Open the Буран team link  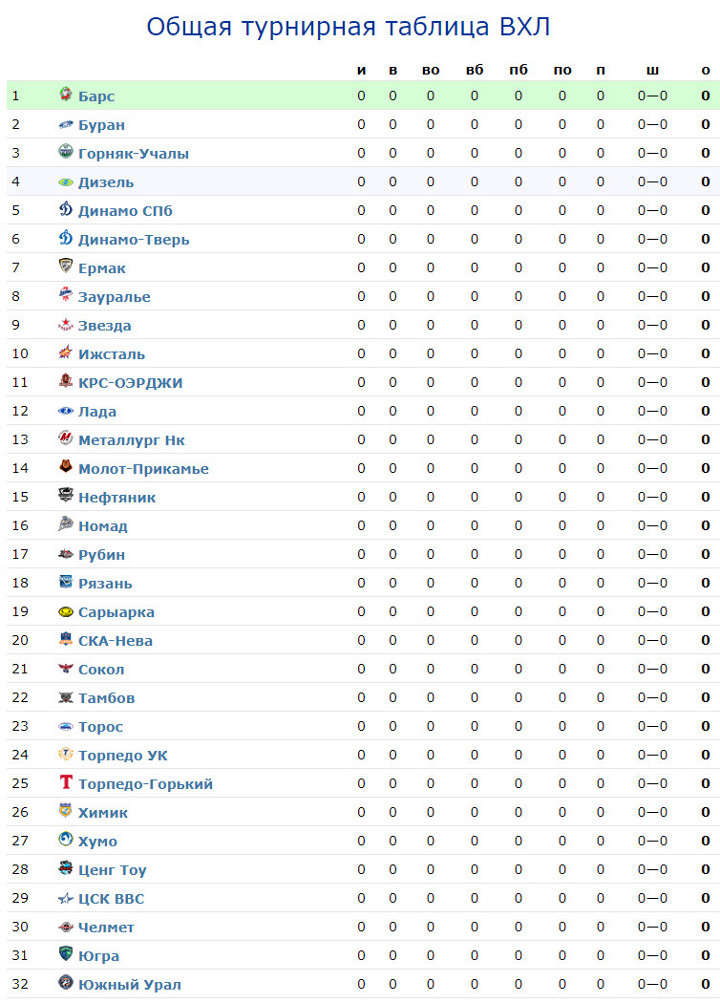(101, 125)
